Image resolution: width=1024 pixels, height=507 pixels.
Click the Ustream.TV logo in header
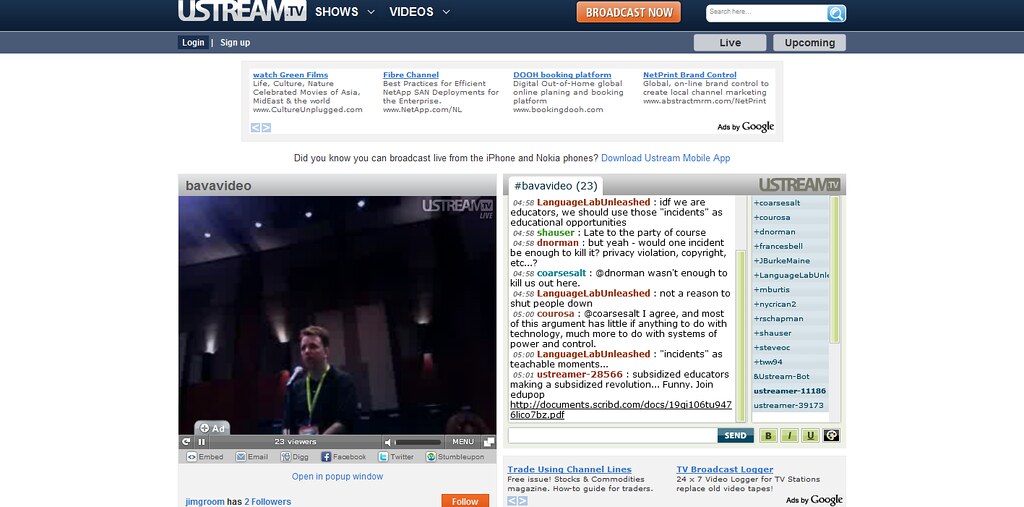pos(242,10)
